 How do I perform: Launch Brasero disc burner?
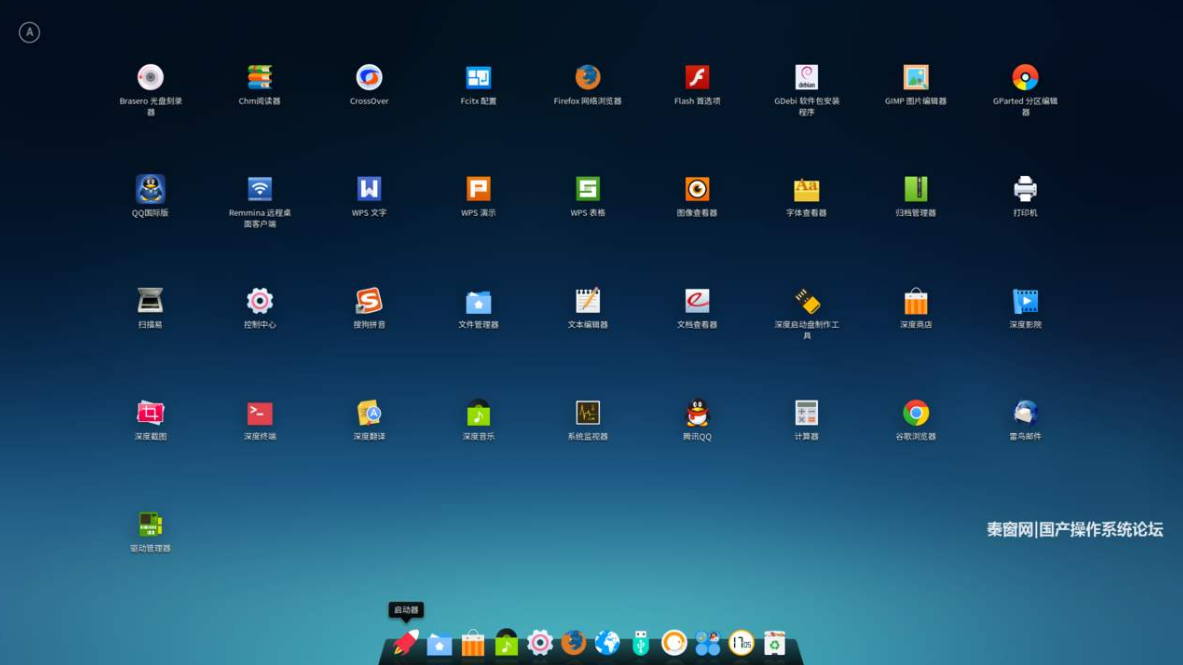point(150,78)
